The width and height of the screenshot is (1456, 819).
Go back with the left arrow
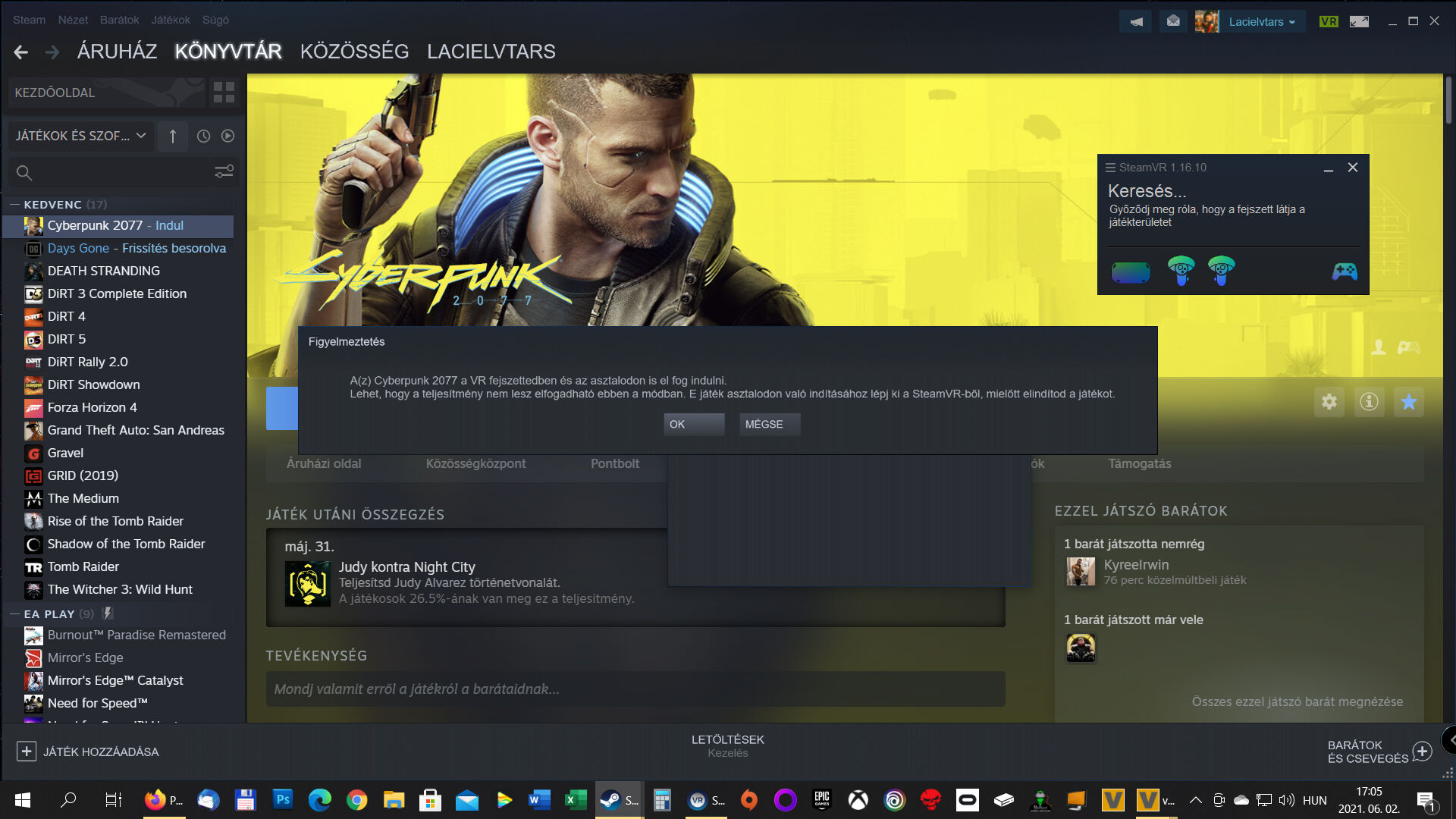coord(21,52)
